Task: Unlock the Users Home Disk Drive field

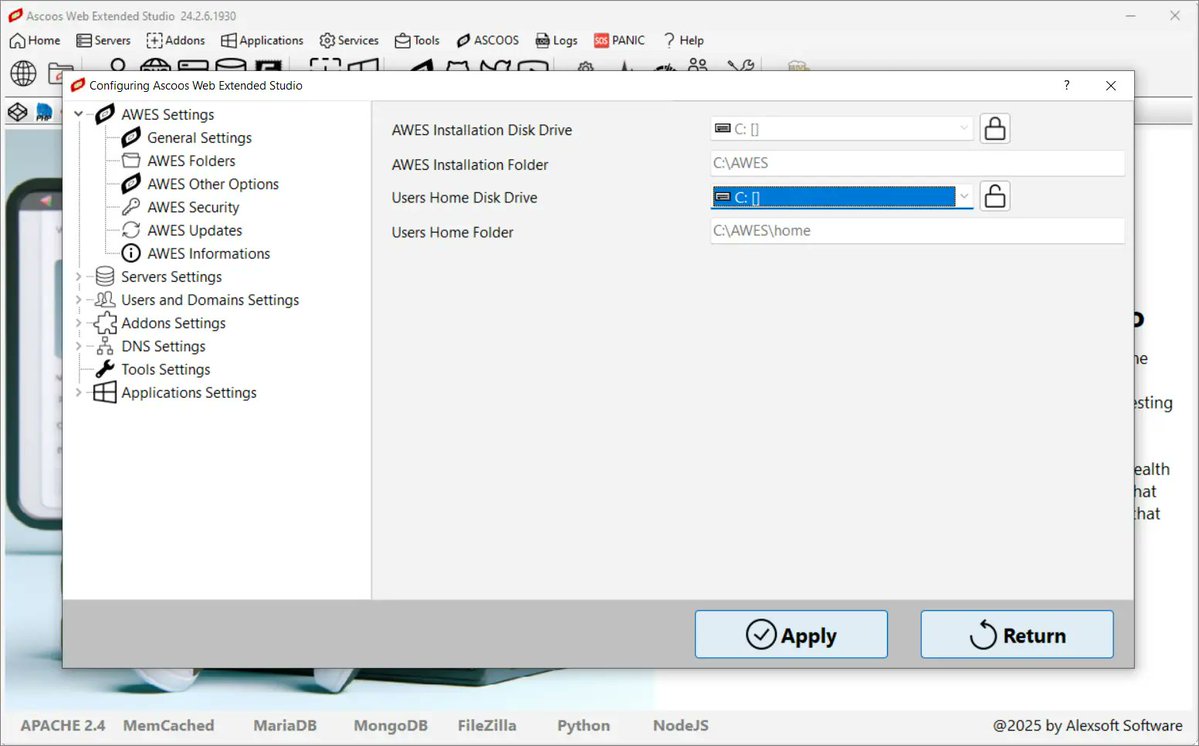Action: click(994, 196)
